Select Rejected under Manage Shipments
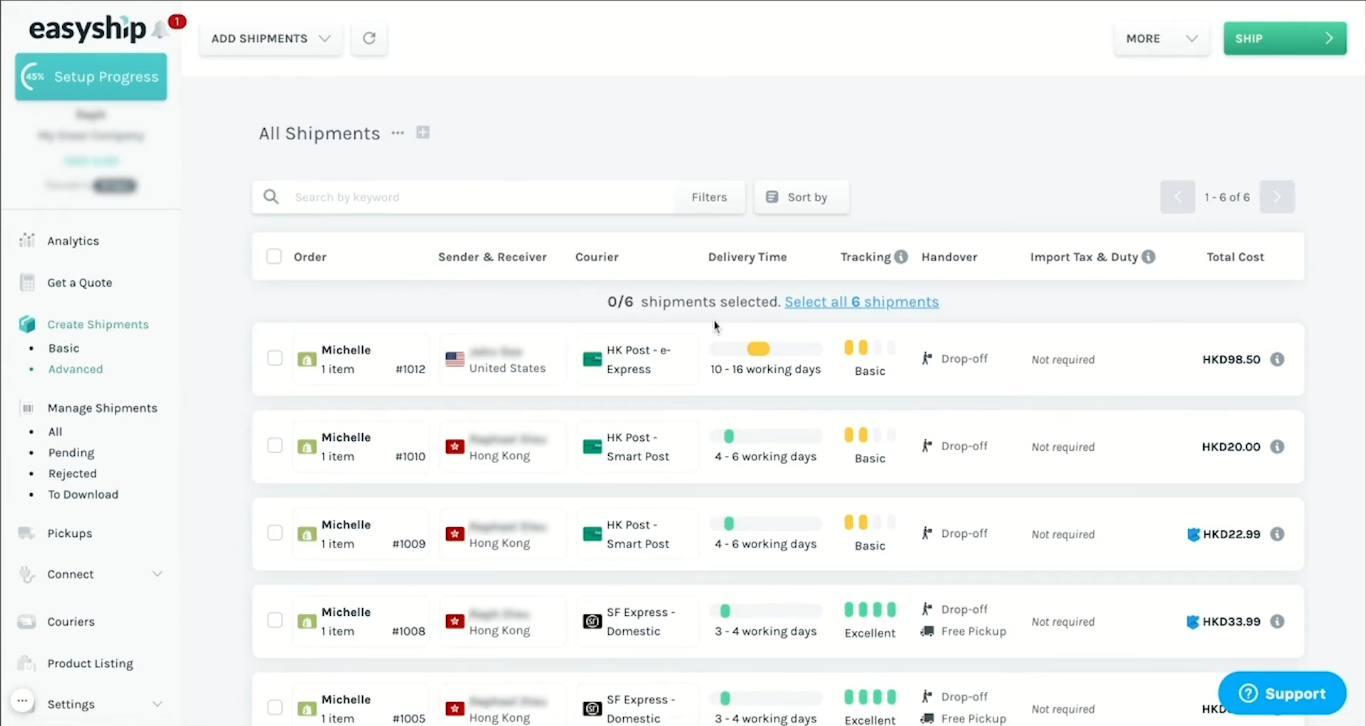1366x726 pixels. tap(72, 474)
